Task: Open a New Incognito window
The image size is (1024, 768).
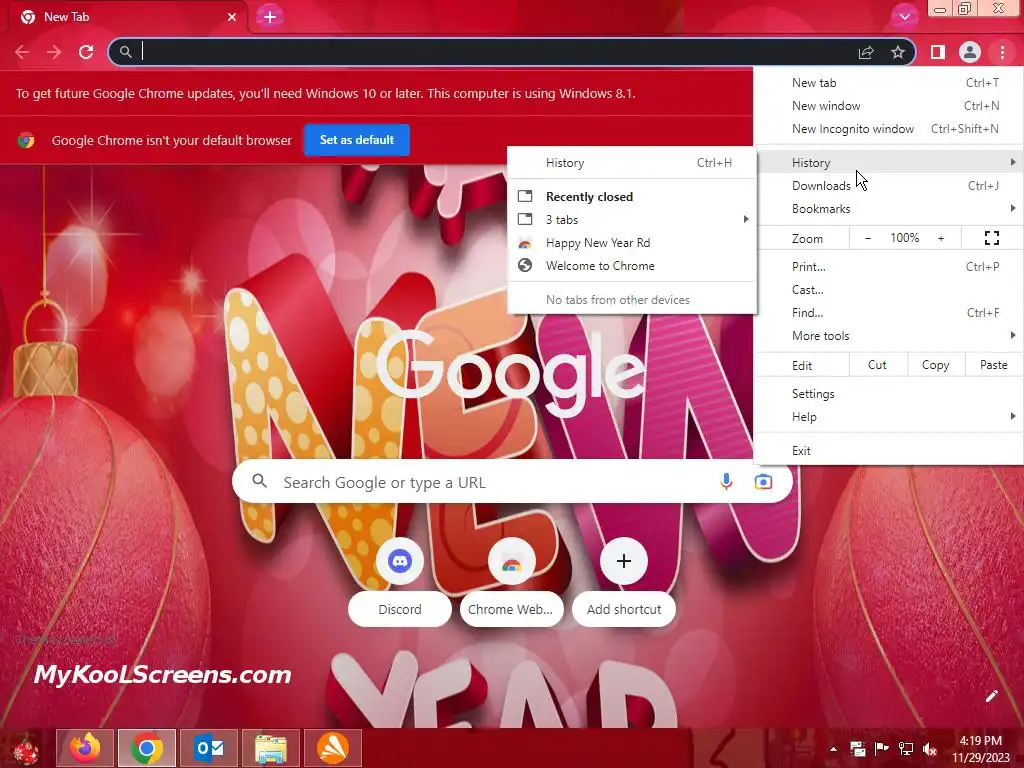Action: click(x=889, y=129)
